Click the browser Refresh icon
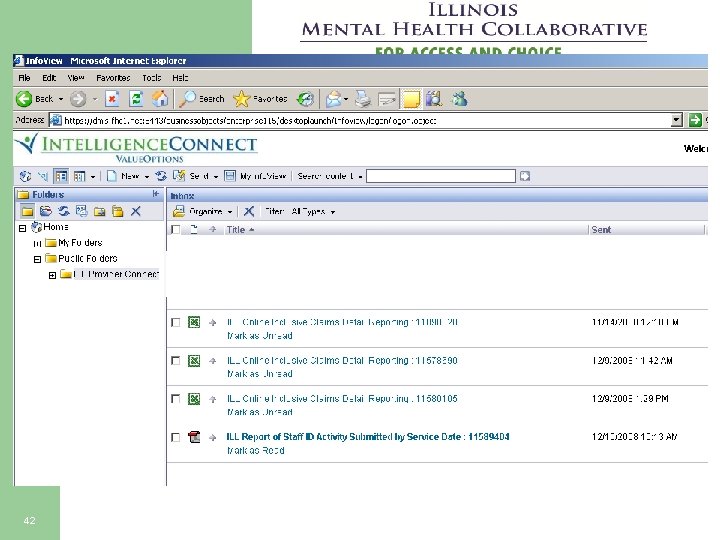Screen dimensions: 720x540 (x=136, y=99)
